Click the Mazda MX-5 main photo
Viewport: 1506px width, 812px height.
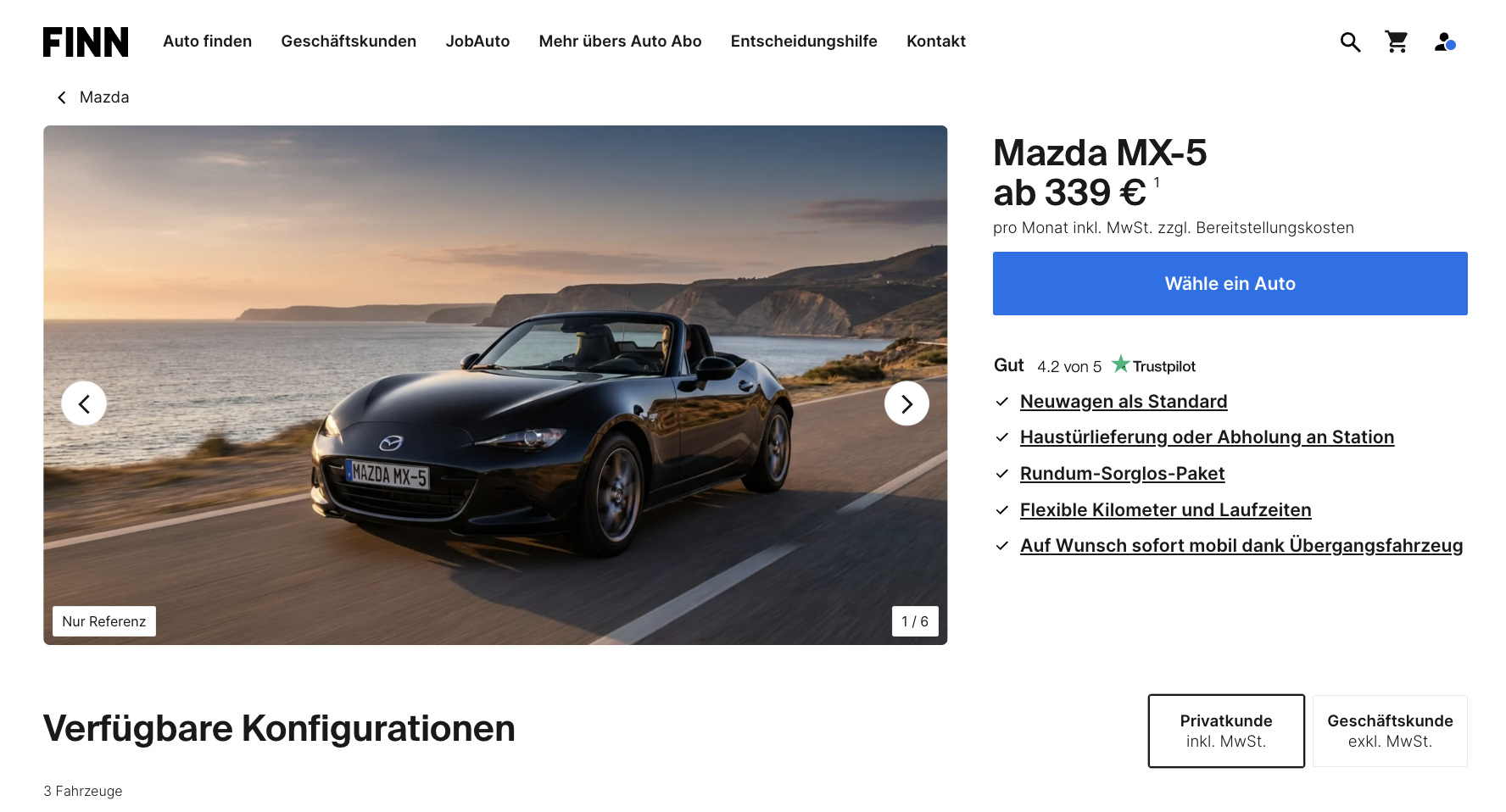coord(495,385)
